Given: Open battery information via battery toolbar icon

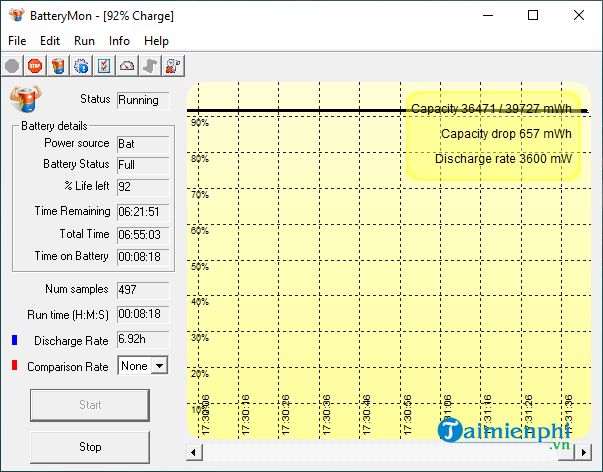Looking at the screenshot, I should 58,66.
